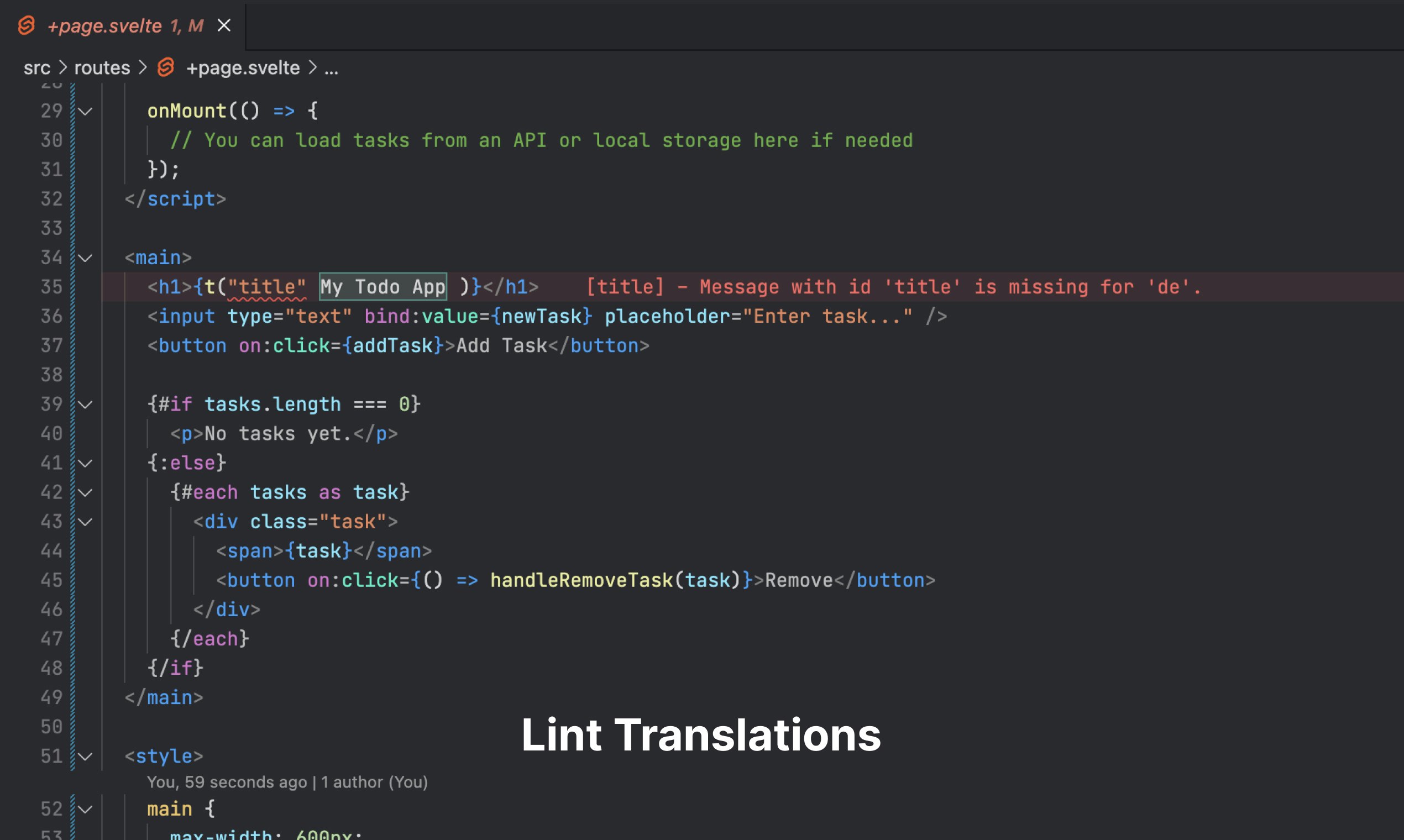Click the 'Add Task' button text
Screen dimensions: 1404x840
(x=501, y=346)
